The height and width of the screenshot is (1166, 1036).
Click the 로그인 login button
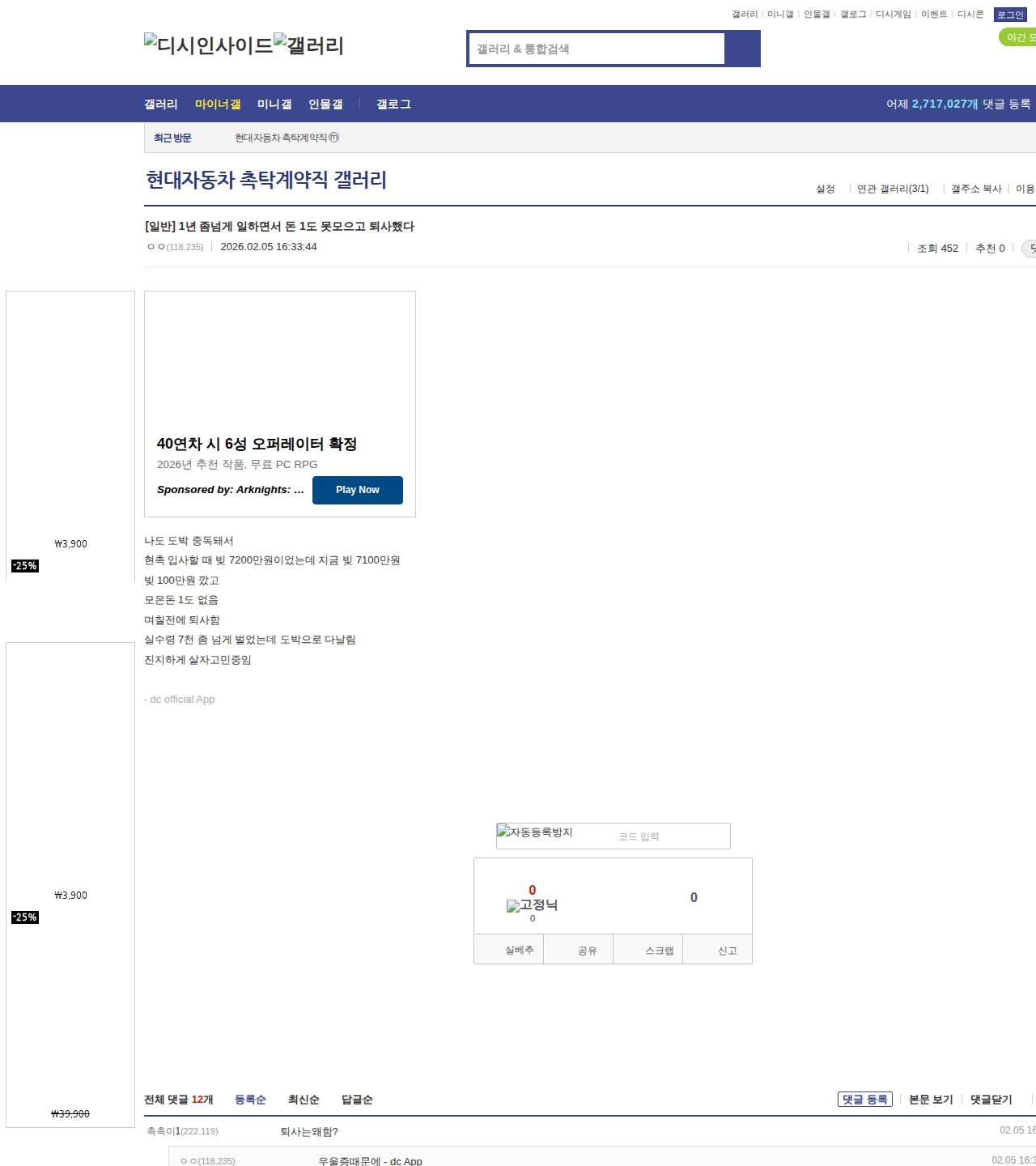[1010, 15]
